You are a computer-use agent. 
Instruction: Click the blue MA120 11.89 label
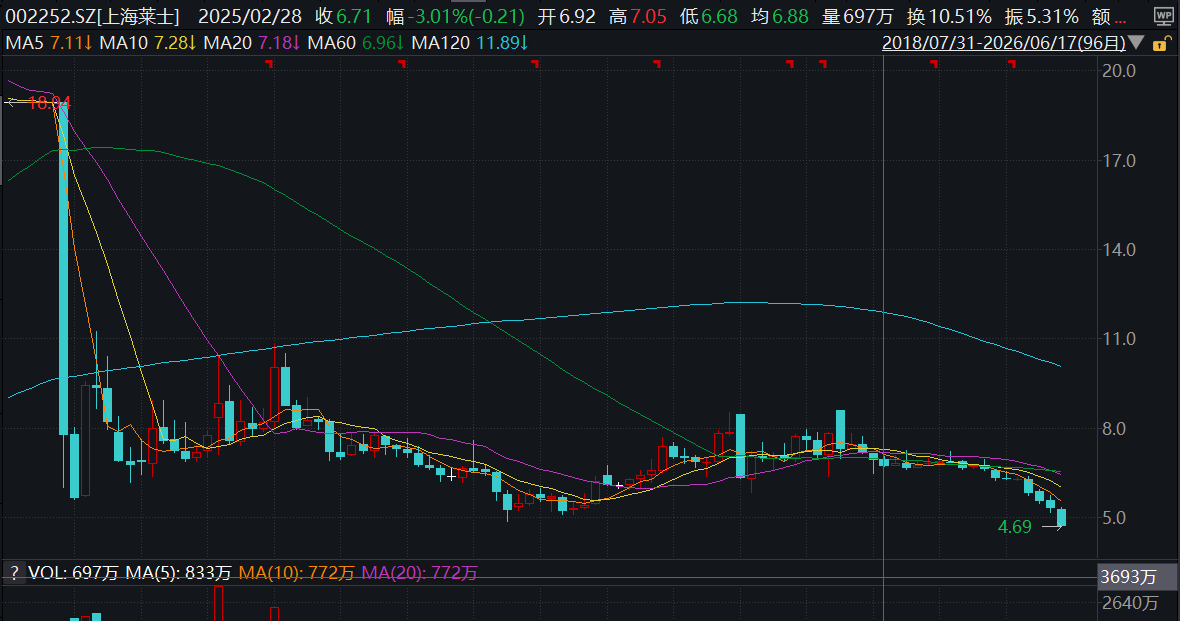pos(470,43)
